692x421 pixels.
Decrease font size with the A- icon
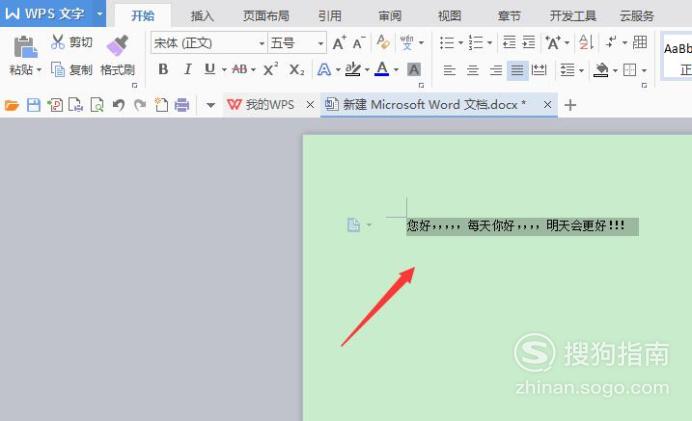(358, 43)
